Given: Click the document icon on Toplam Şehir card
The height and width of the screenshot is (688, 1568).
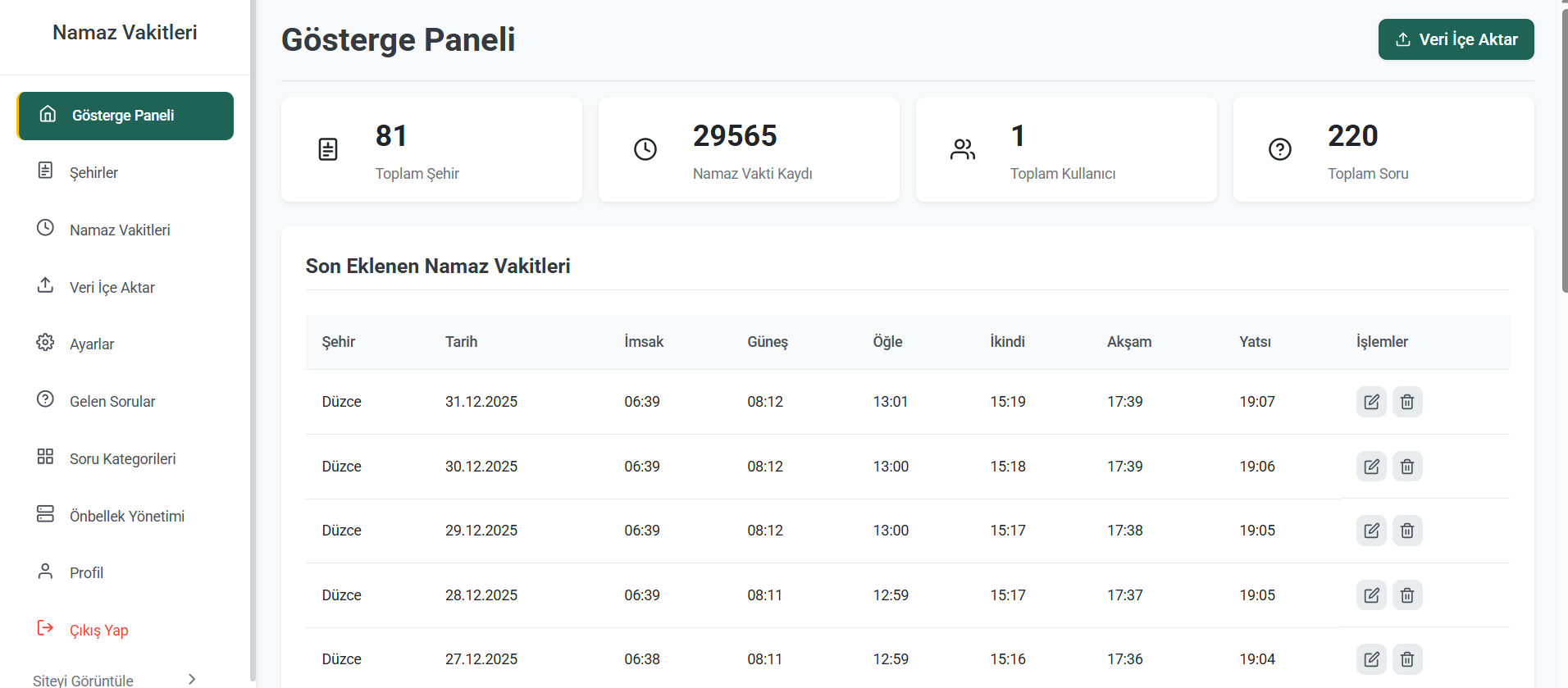Looking at the screenshot, I should tap(328, 149).
